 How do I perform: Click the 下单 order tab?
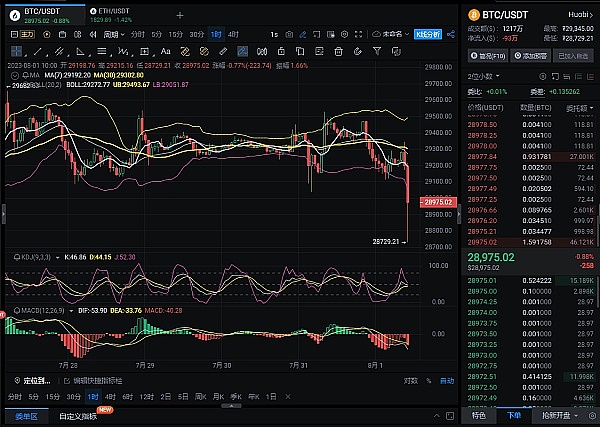514,415
